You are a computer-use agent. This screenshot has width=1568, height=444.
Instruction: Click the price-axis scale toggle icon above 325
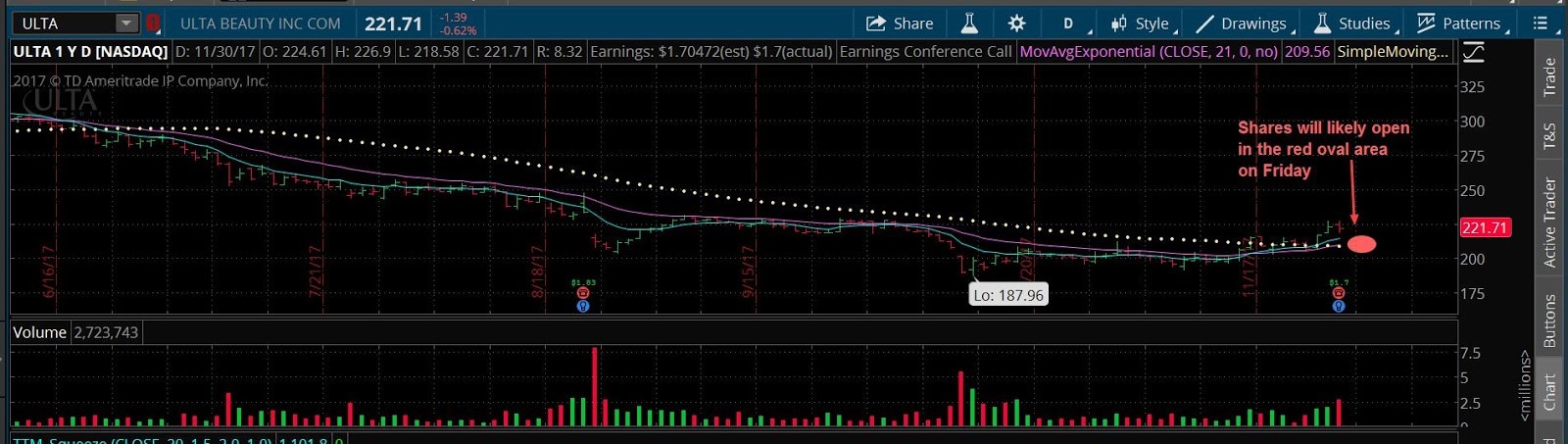(x=1473, y=53)
